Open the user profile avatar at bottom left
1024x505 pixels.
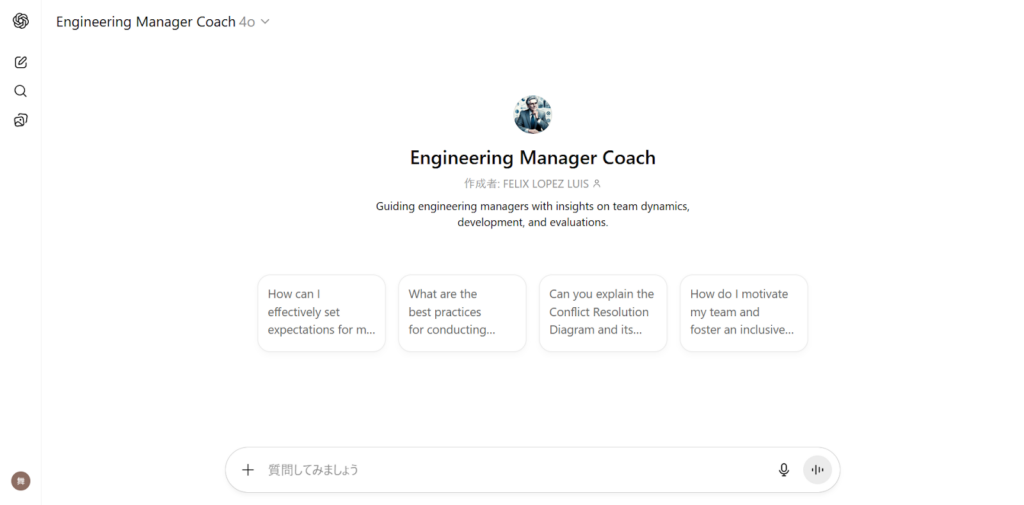click(21, 481)
